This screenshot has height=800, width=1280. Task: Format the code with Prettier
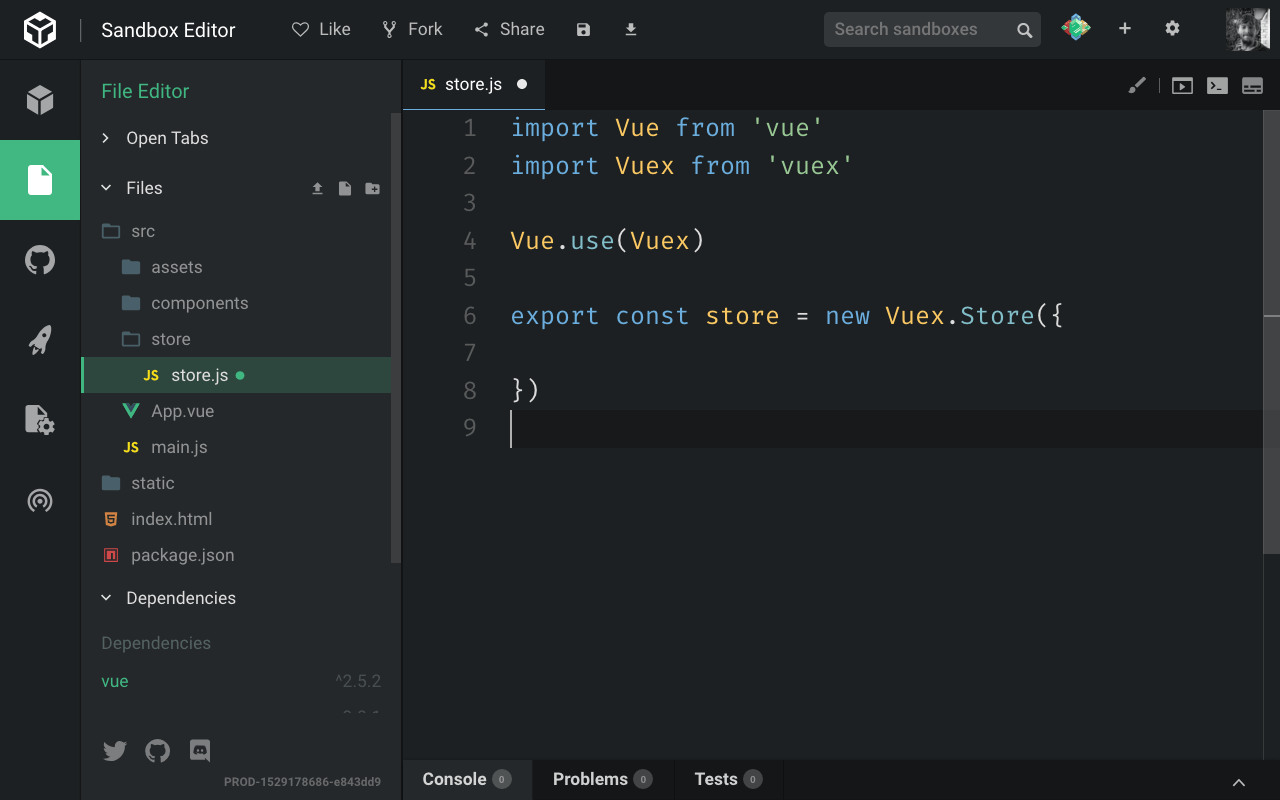click(x=1137, y=85)
